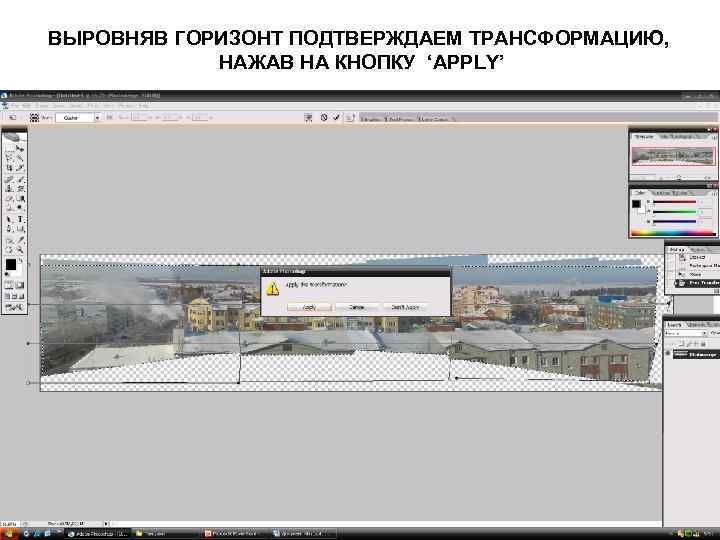720x540 pixels.
Task: Toggle the warp orientation button
Action: click(x=109, y=118)
